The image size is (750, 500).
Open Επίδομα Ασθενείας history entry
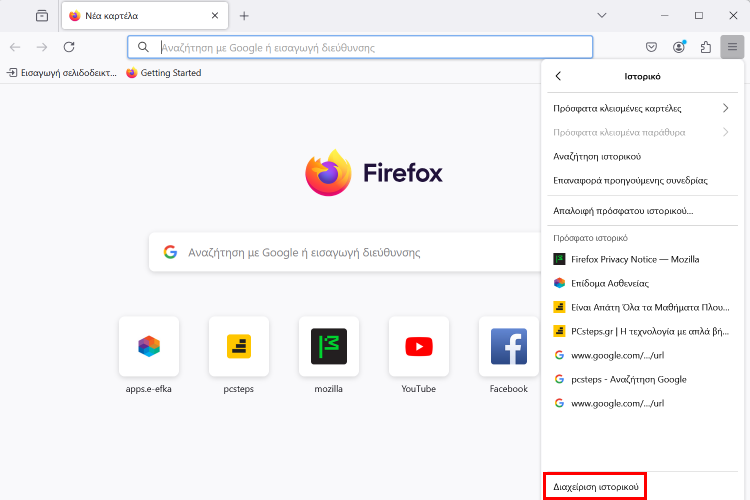coord(642,283)
